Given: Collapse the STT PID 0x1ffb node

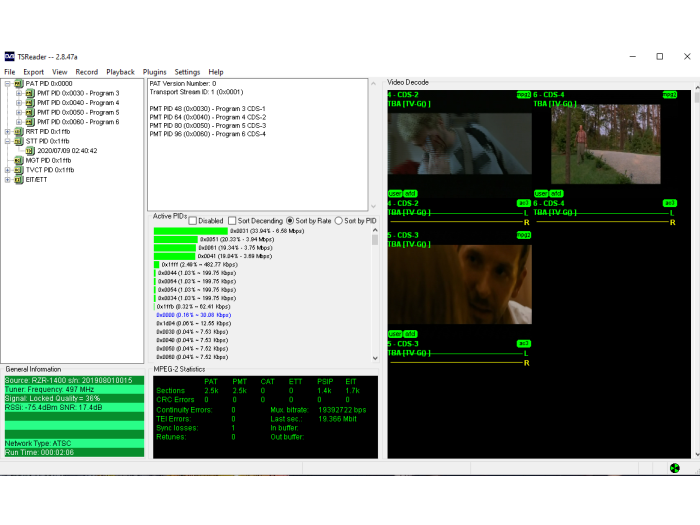Looking at the screenshot, I should [8, 141].
